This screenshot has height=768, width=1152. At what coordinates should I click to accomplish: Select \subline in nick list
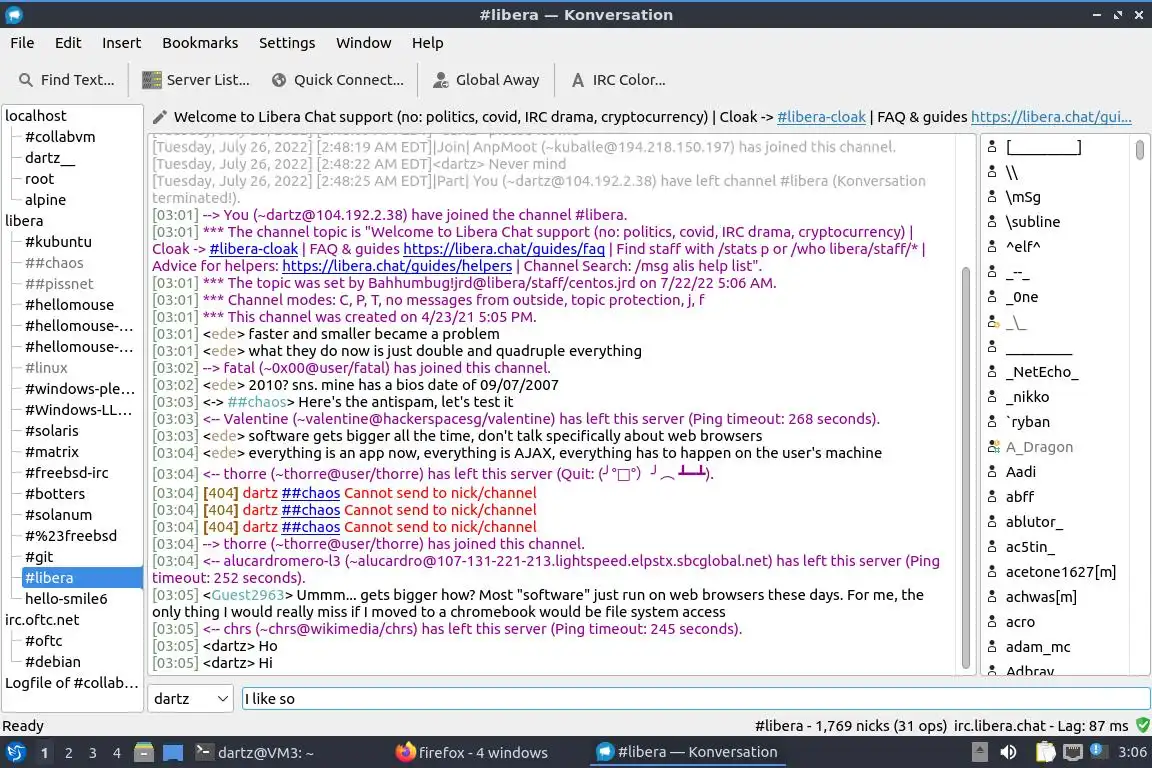pos(1032,222)
